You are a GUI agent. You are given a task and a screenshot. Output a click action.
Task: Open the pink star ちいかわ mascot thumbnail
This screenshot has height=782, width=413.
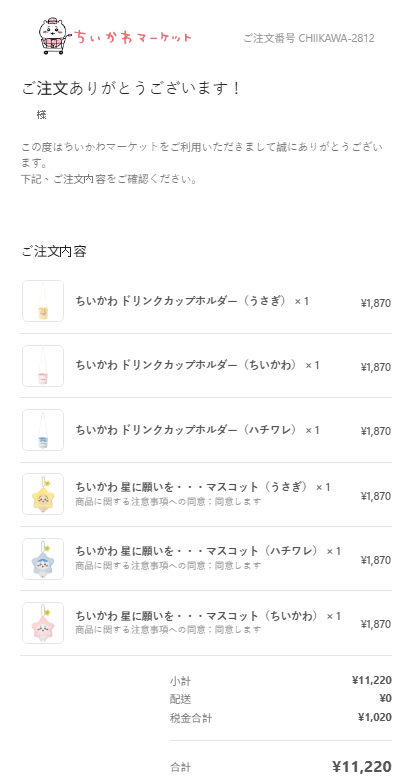tap(43, 623)
